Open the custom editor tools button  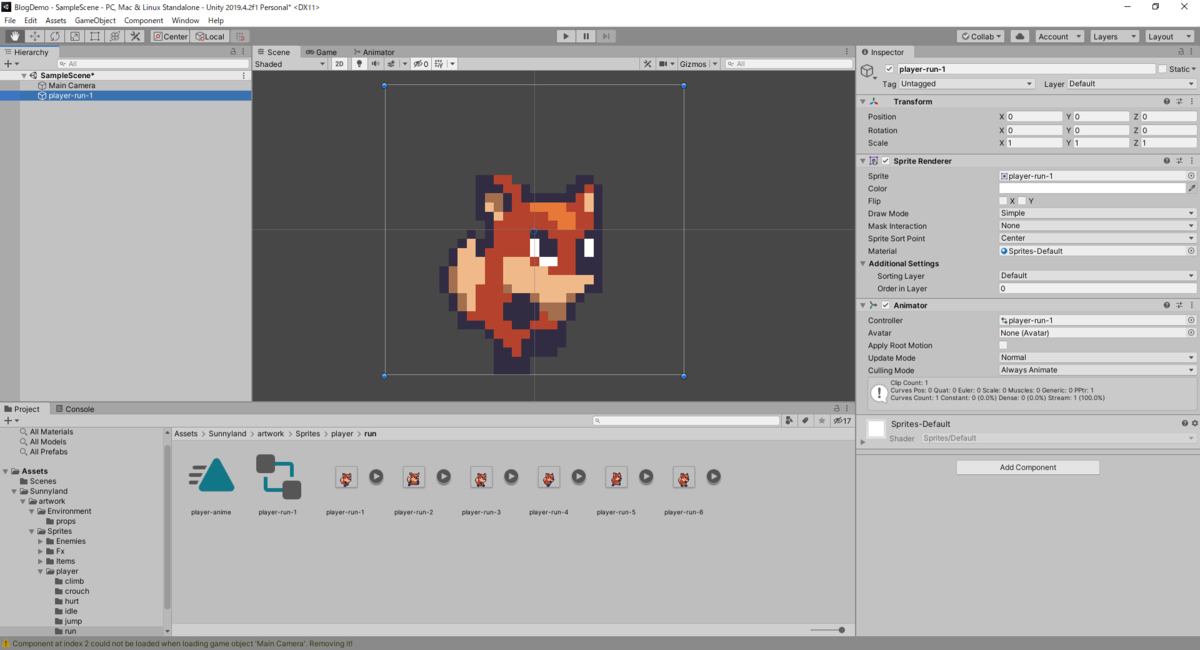(135, 36)
